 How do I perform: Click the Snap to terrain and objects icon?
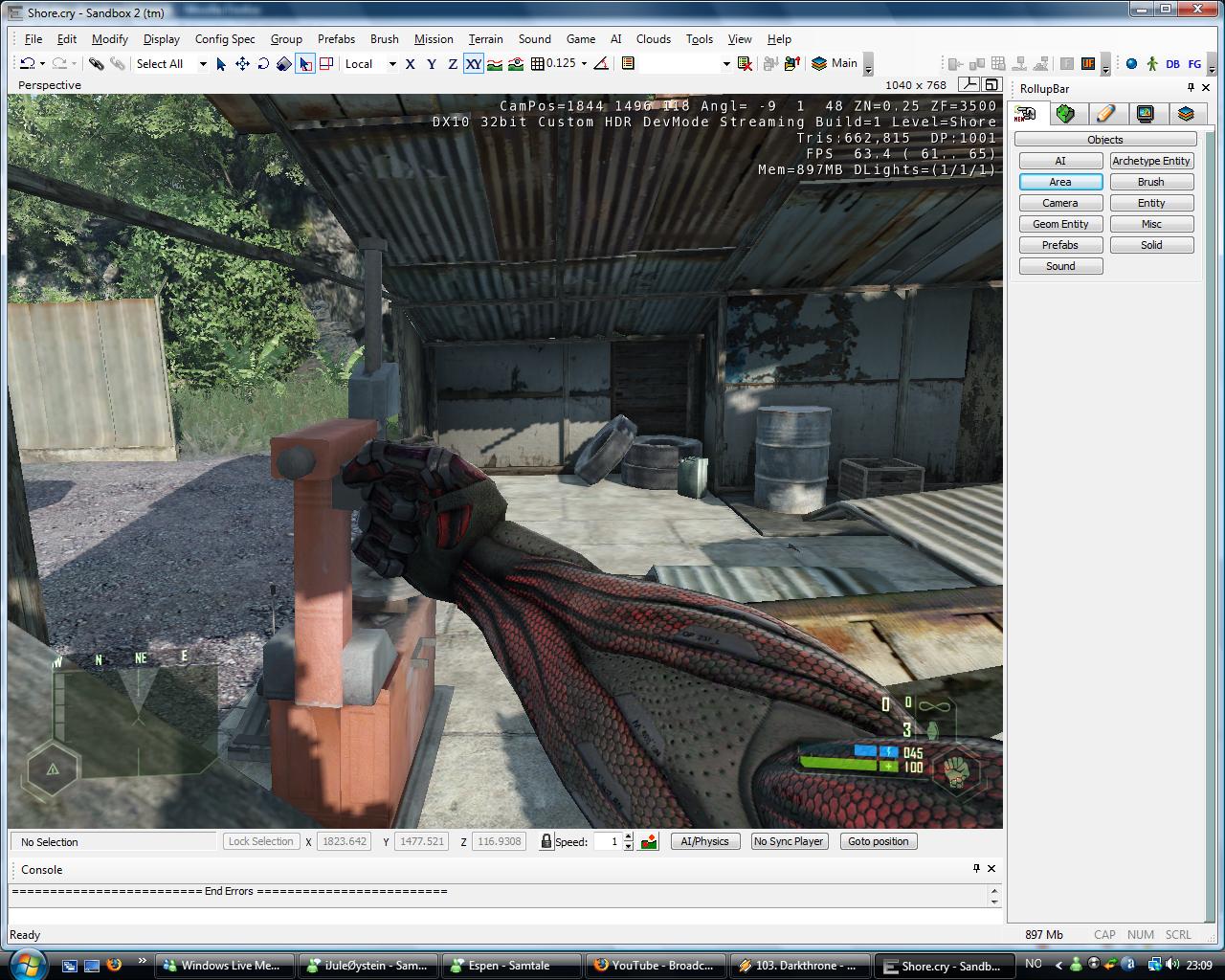[x=516, y=63]
